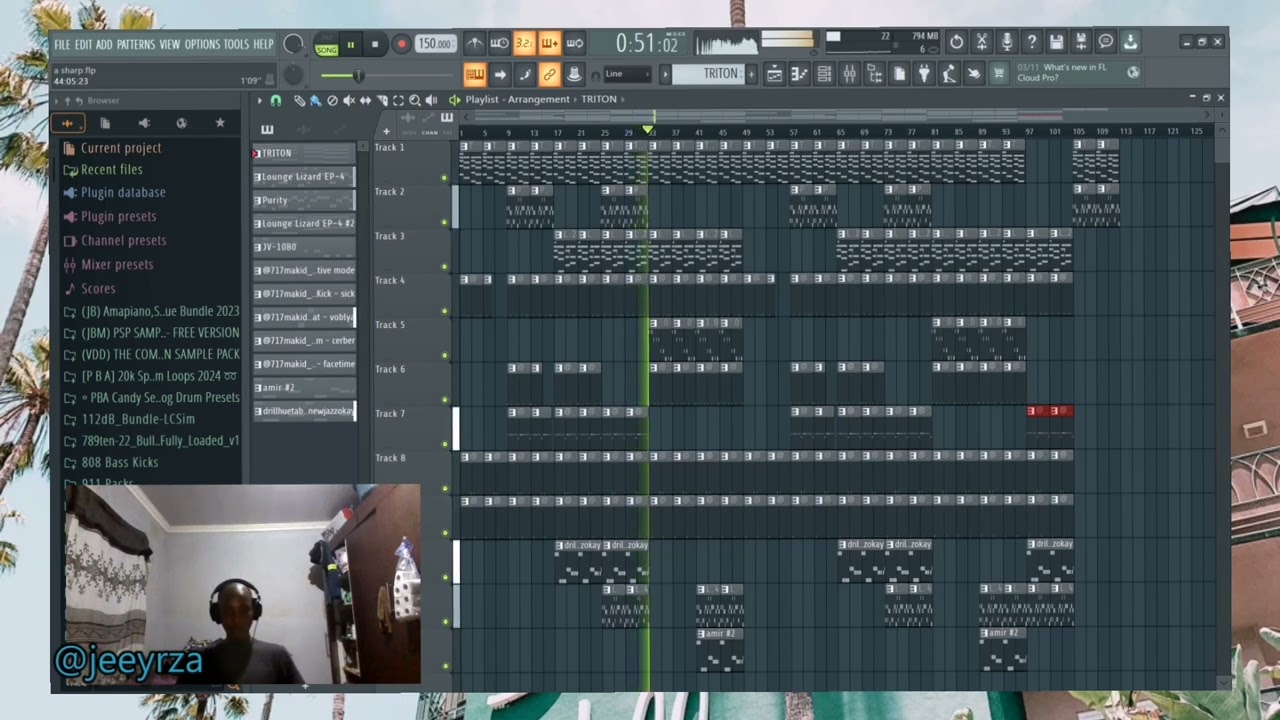
Task: Mute Track 3 with green LED
Action: point(444,267)
